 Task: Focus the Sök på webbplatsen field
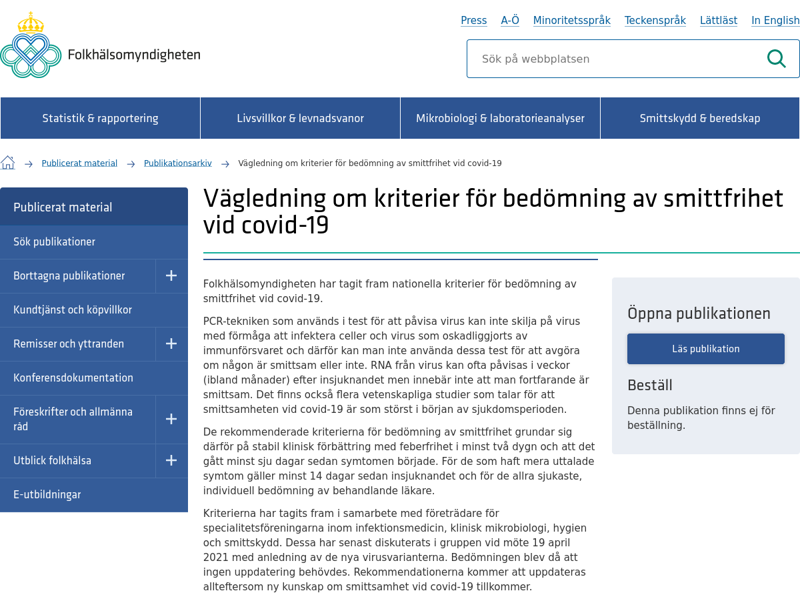pyautogui.click(x=617, y=59)
